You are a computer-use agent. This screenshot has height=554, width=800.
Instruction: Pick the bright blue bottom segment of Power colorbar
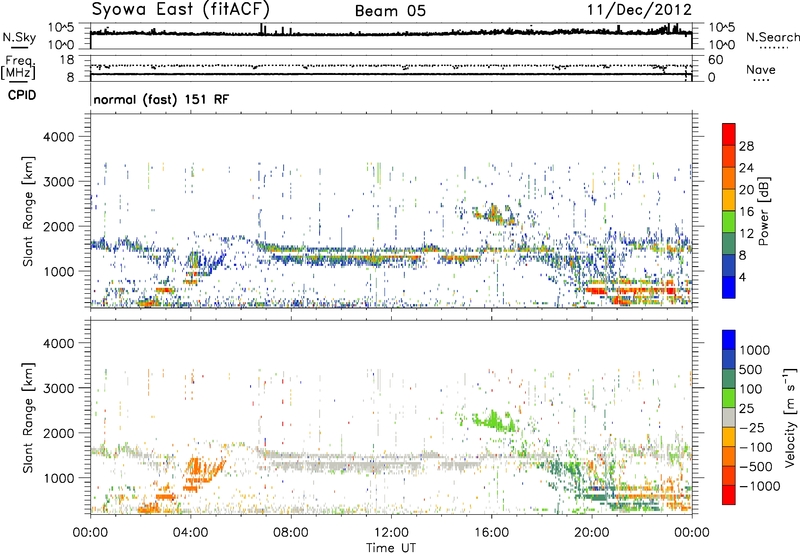coord(729,287)
